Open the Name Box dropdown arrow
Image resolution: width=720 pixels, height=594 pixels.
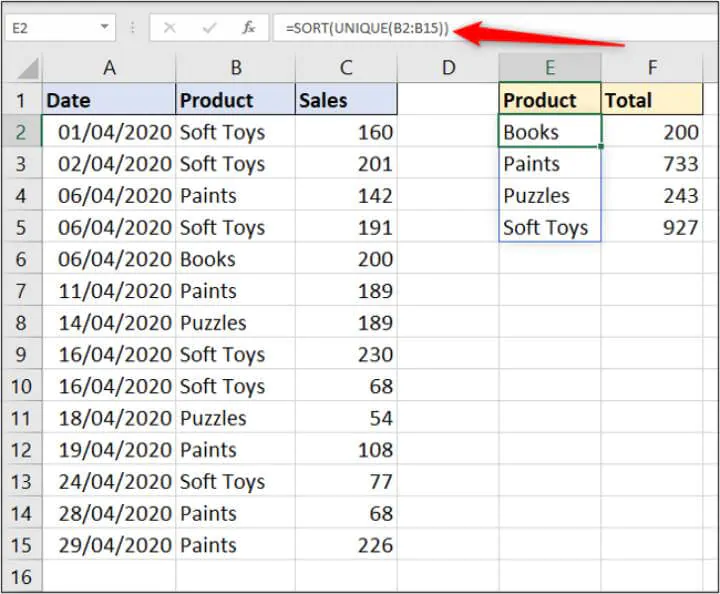click(105, 28)
